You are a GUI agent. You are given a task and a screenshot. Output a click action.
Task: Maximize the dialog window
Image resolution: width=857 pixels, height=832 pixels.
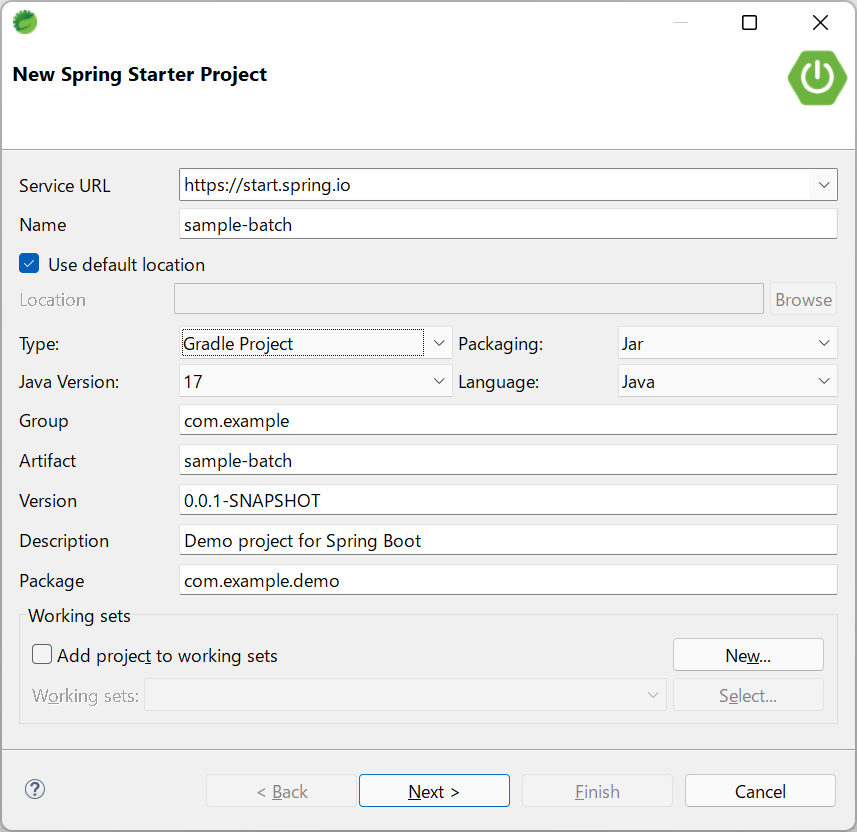click(749, 22)
